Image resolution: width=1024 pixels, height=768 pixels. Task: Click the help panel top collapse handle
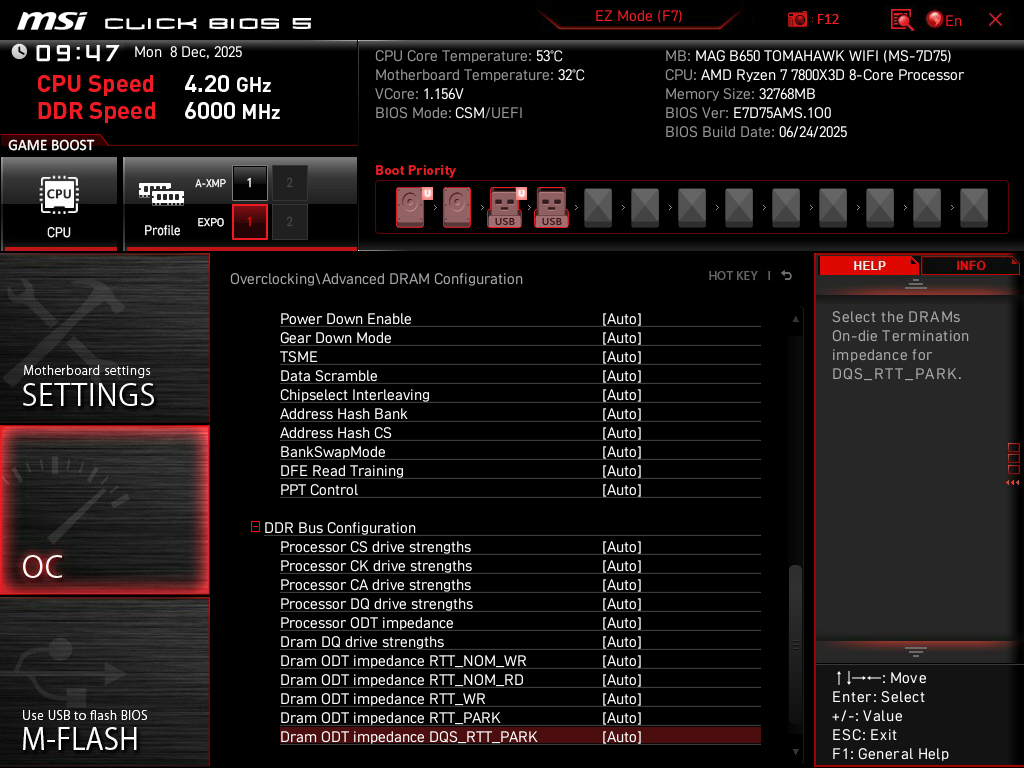(916, 283)
